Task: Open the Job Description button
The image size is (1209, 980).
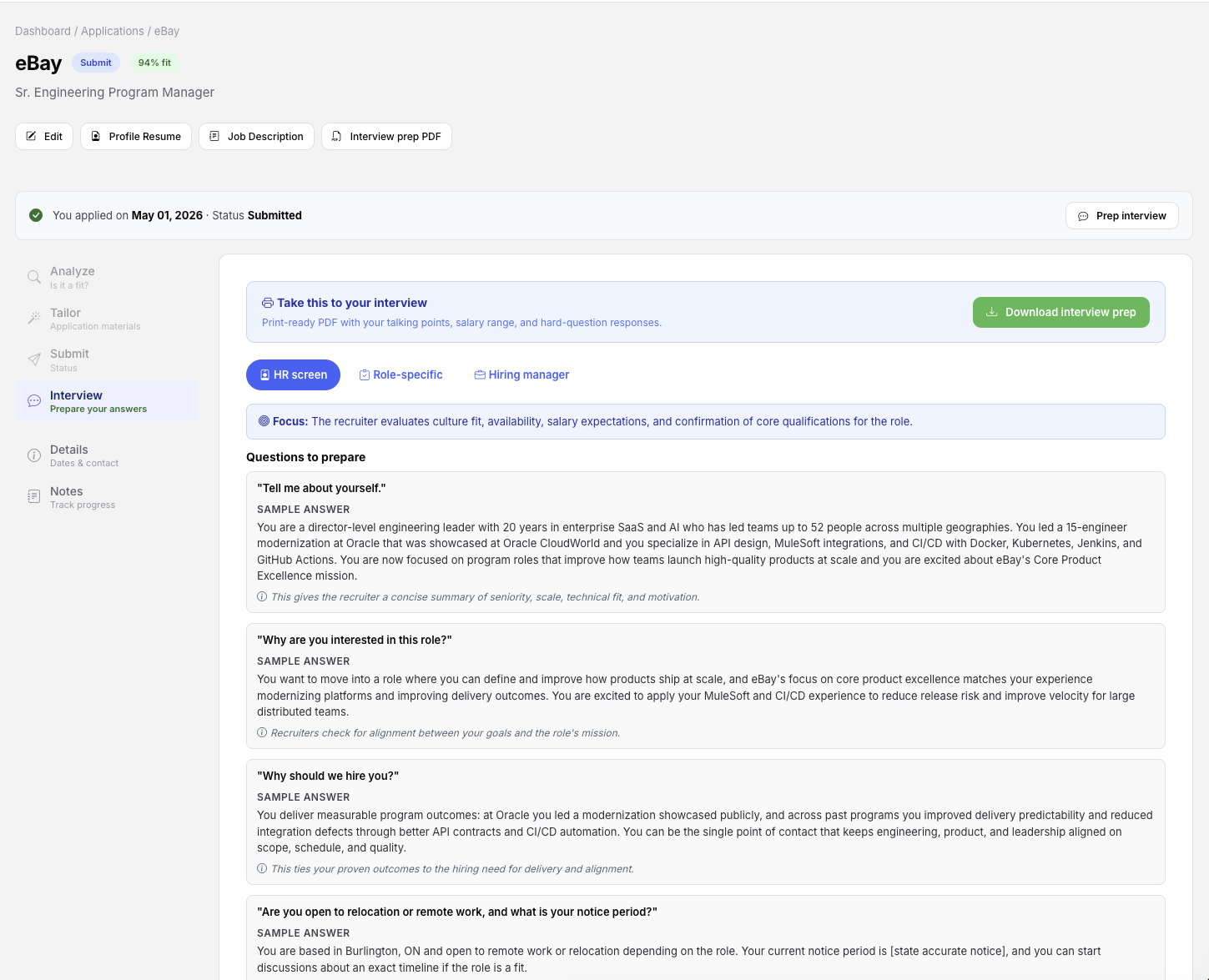Action: pos(256,136)
